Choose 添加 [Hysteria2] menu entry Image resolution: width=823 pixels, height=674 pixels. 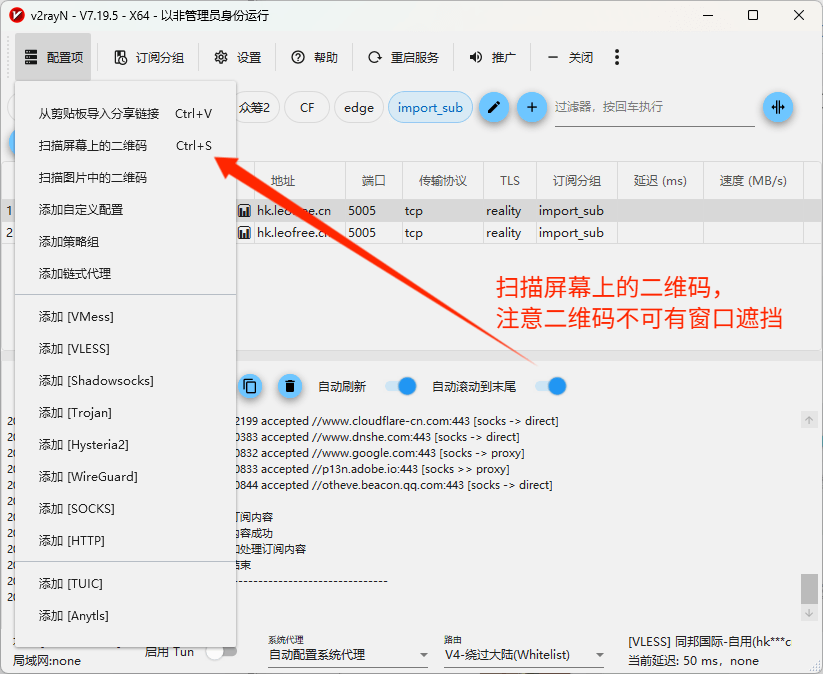click(125, 445)
